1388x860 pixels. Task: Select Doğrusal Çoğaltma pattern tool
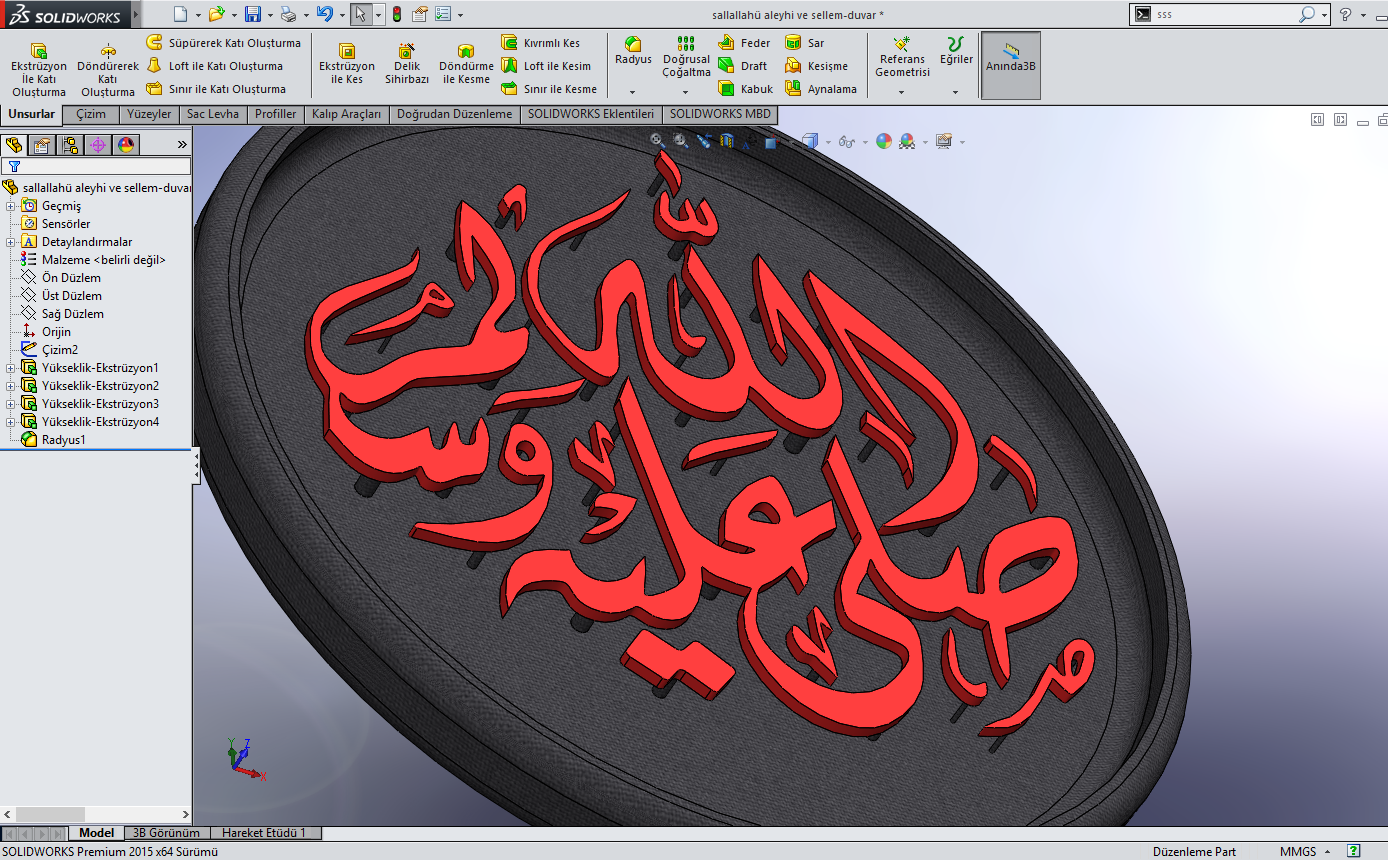(686, 57)
